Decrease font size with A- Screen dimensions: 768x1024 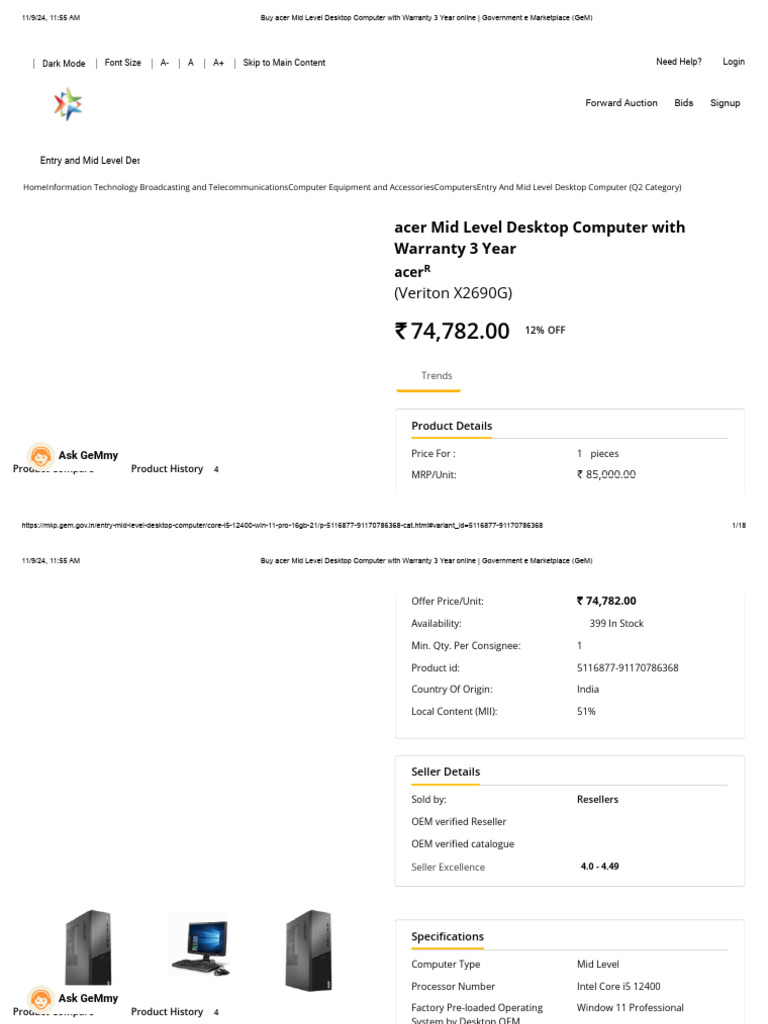(x=165, y=63)
